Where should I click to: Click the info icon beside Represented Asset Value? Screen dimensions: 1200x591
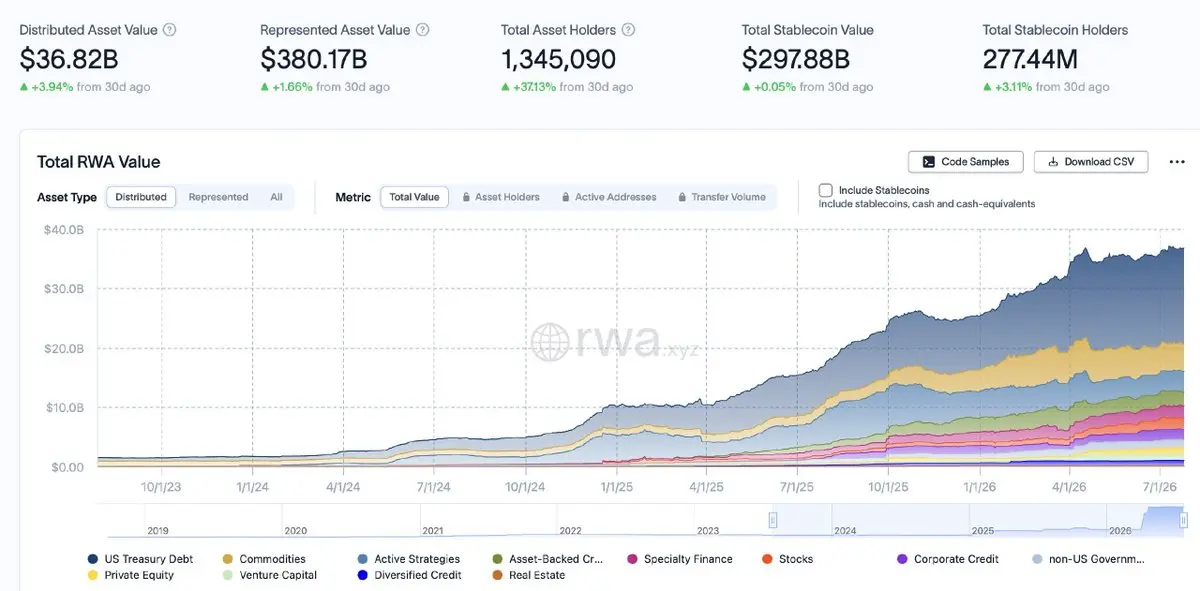pyautogui.click(x=423, y=30)
